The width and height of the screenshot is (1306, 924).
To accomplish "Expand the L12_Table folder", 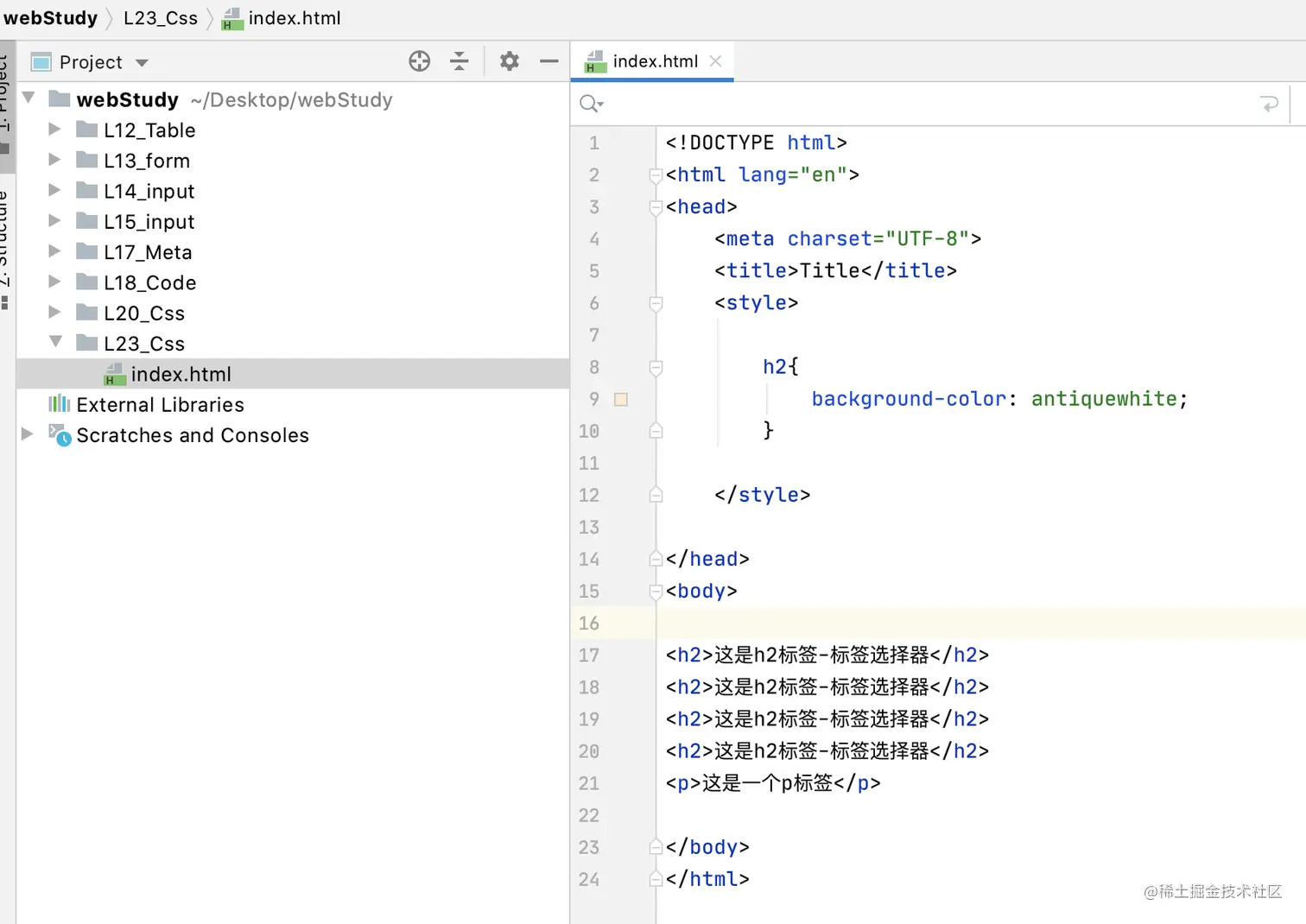I will coord(54,130).
